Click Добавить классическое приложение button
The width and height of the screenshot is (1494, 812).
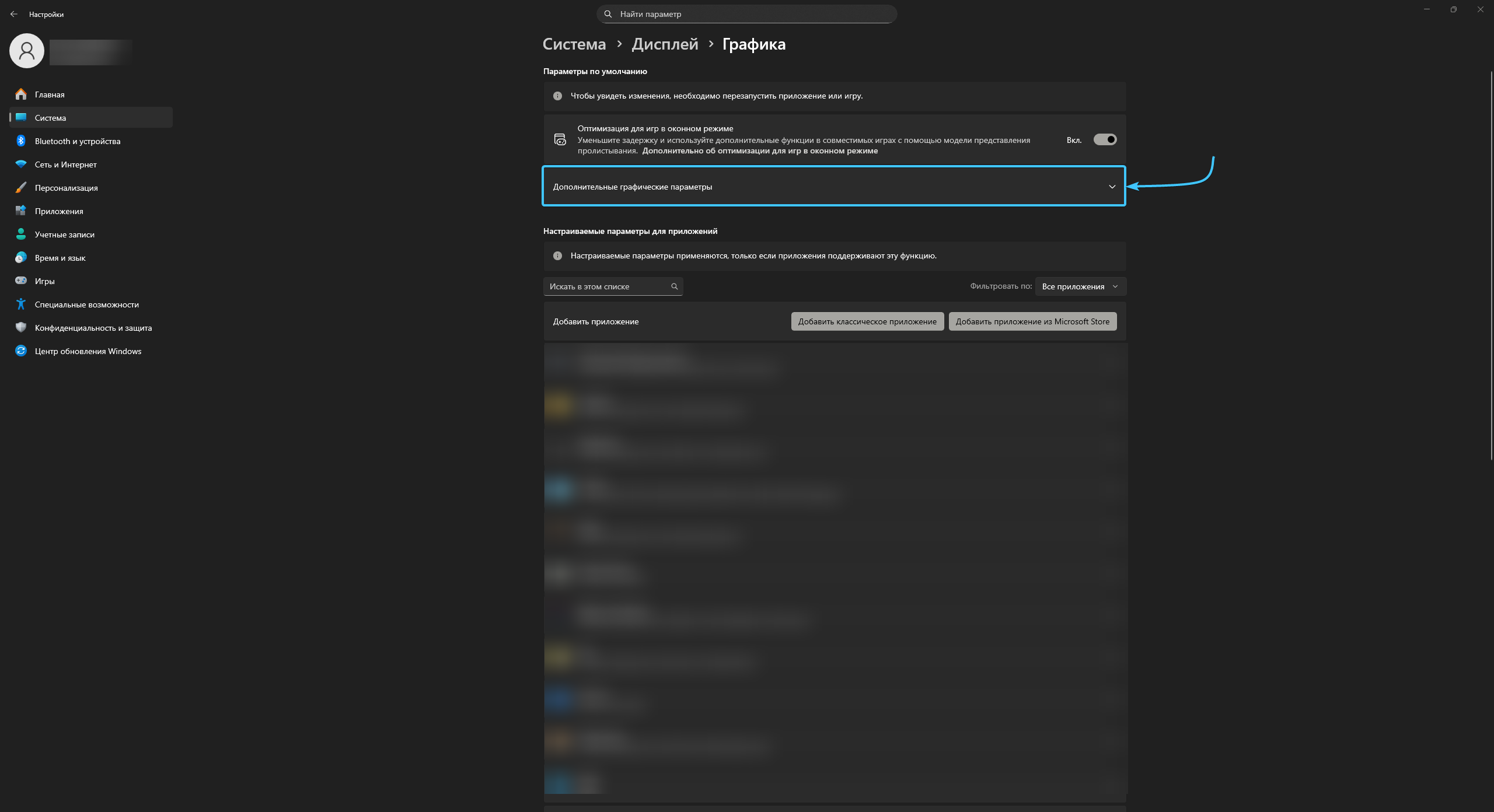point(867,321)
